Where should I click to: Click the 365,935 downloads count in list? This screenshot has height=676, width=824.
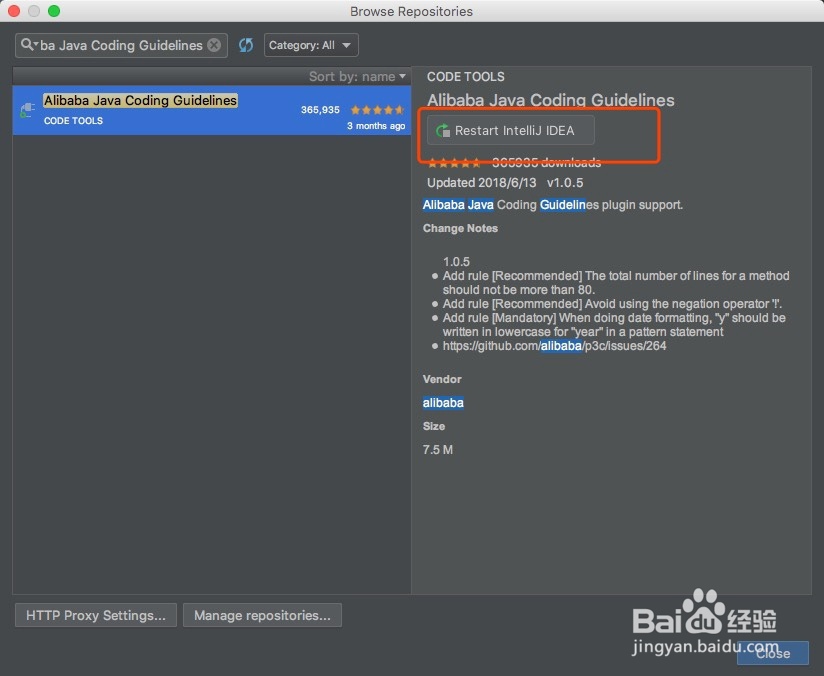(320, 110)
